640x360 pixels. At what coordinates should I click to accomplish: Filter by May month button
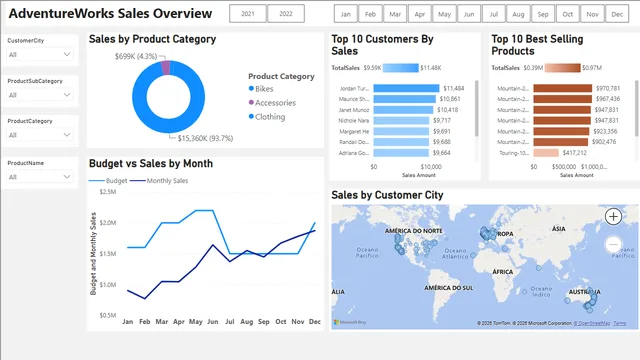pos(444,14)
